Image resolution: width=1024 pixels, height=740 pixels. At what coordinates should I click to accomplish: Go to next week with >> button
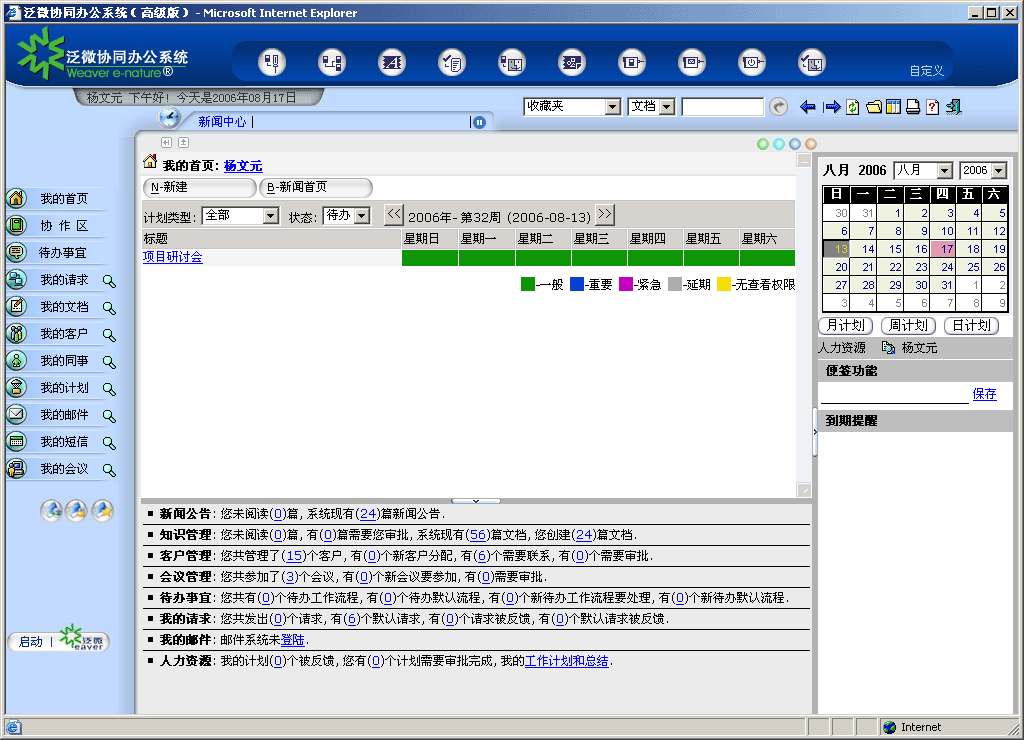click(605, 215)
